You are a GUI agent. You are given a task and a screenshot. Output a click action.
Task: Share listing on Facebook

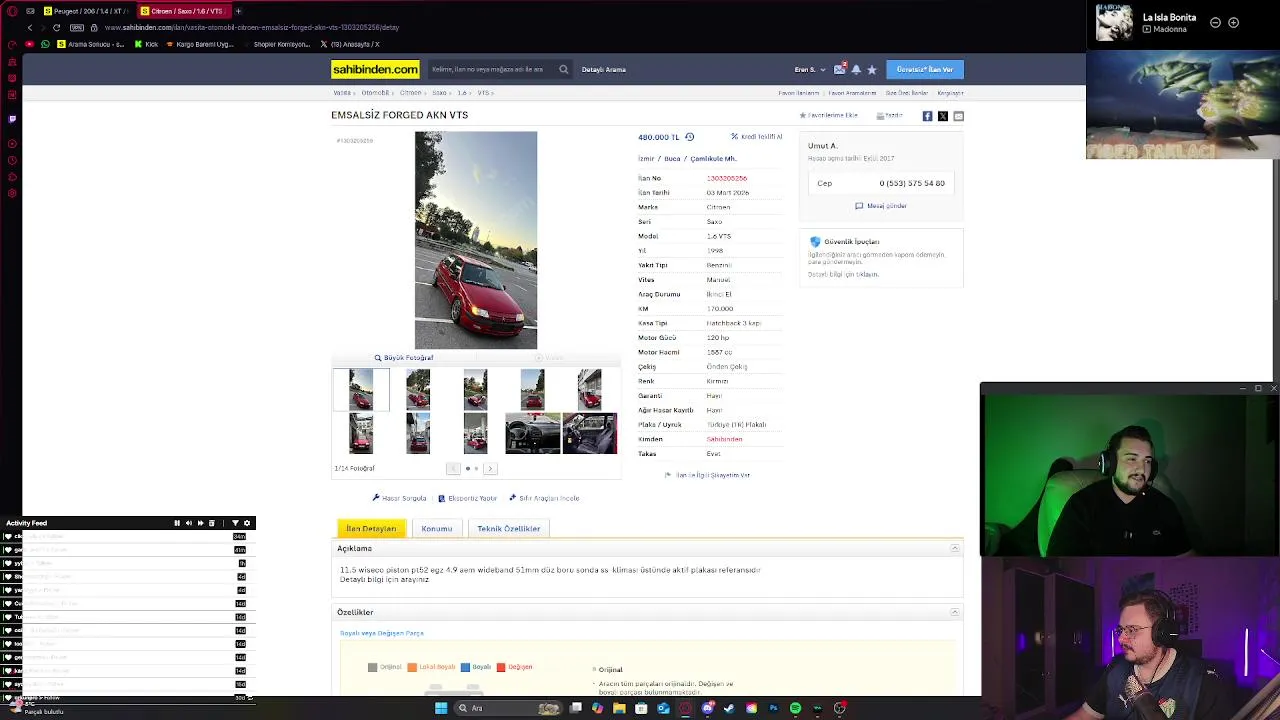point(927,116)
